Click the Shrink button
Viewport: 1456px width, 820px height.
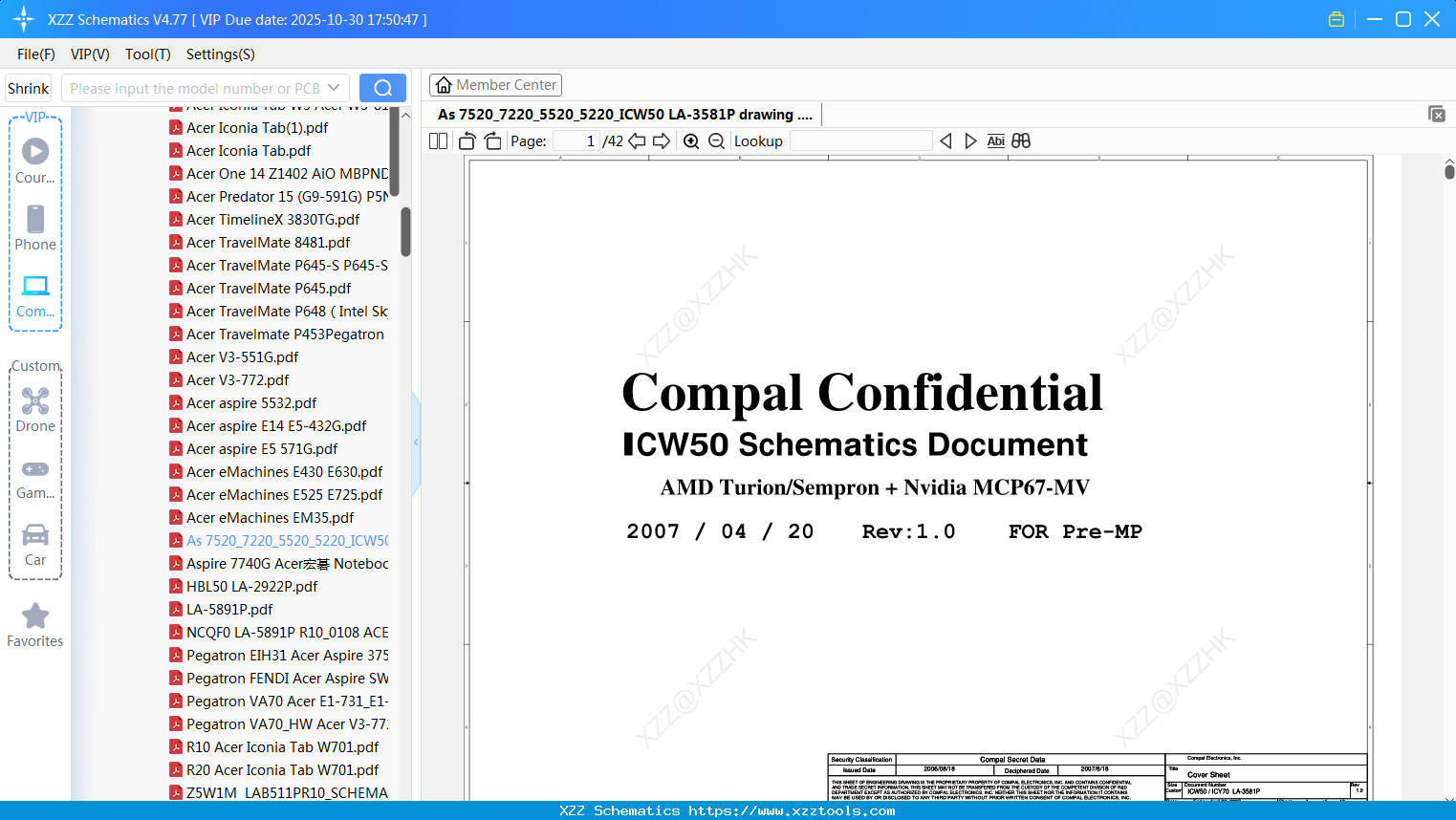pos(29,88)
